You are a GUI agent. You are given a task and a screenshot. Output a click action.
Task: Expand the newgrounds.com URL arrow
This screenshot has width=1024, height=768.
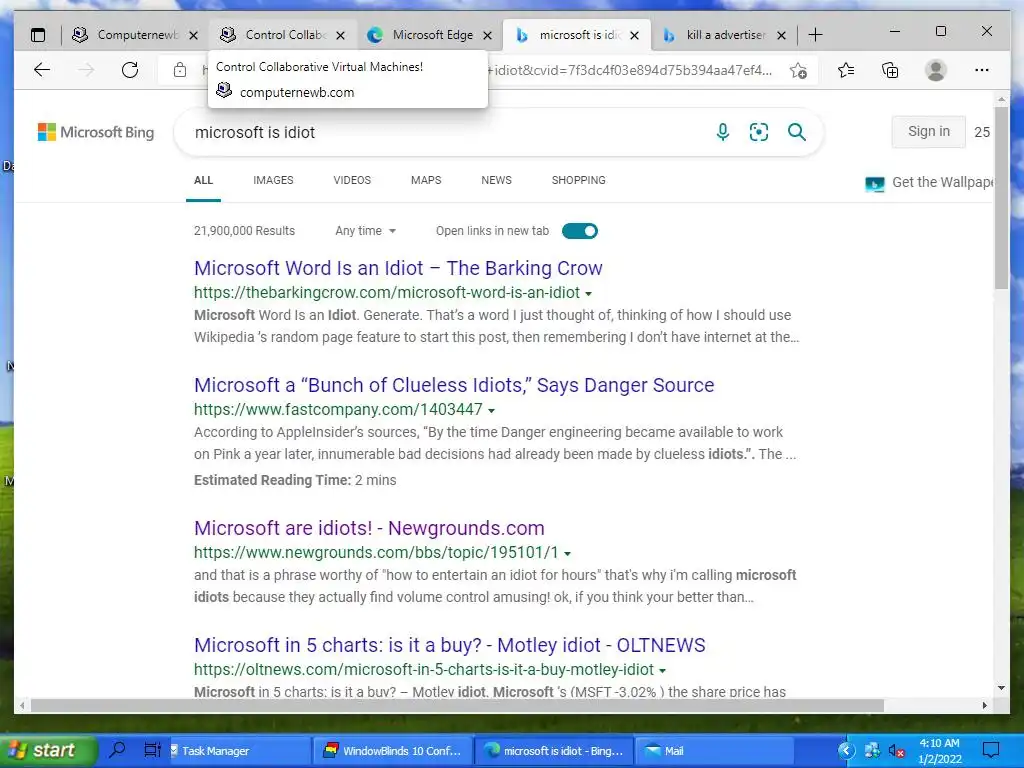[568, 554]
